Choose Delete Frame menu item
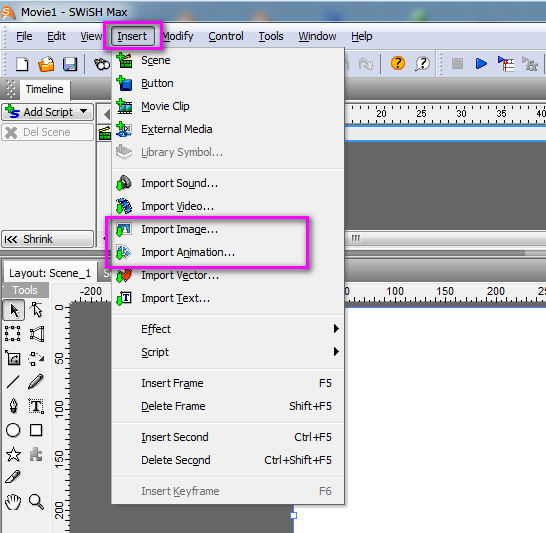 (x=228, y=406)
